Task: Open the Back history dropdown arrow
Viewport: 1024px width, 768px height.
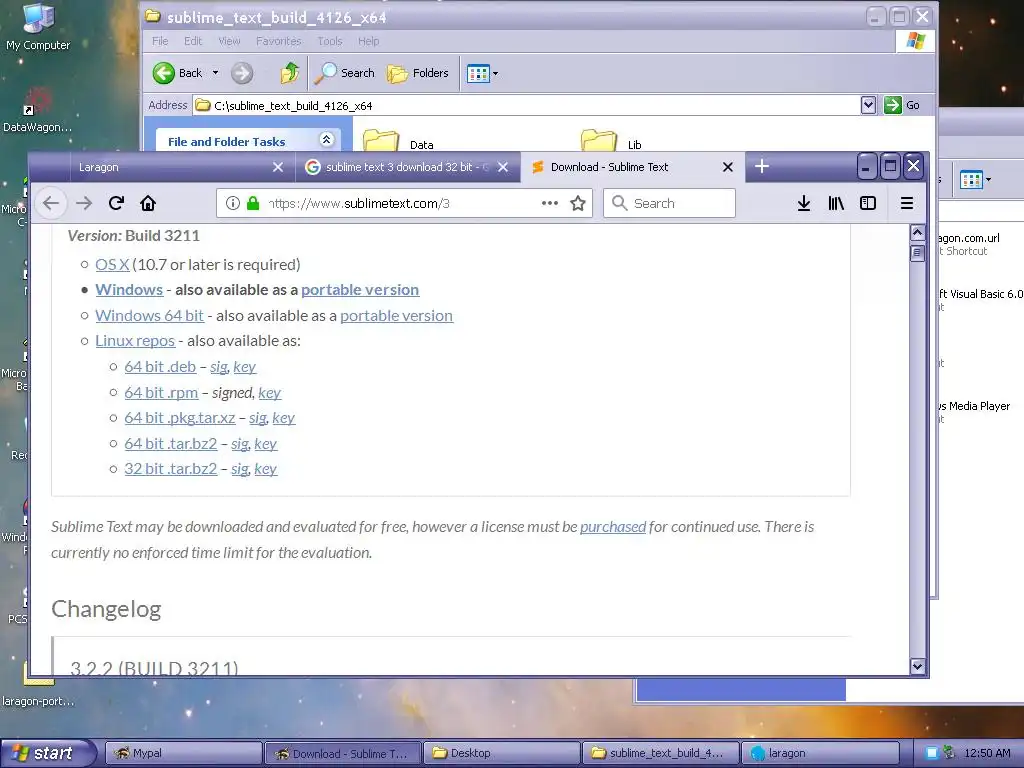Action: pos(216,73)
